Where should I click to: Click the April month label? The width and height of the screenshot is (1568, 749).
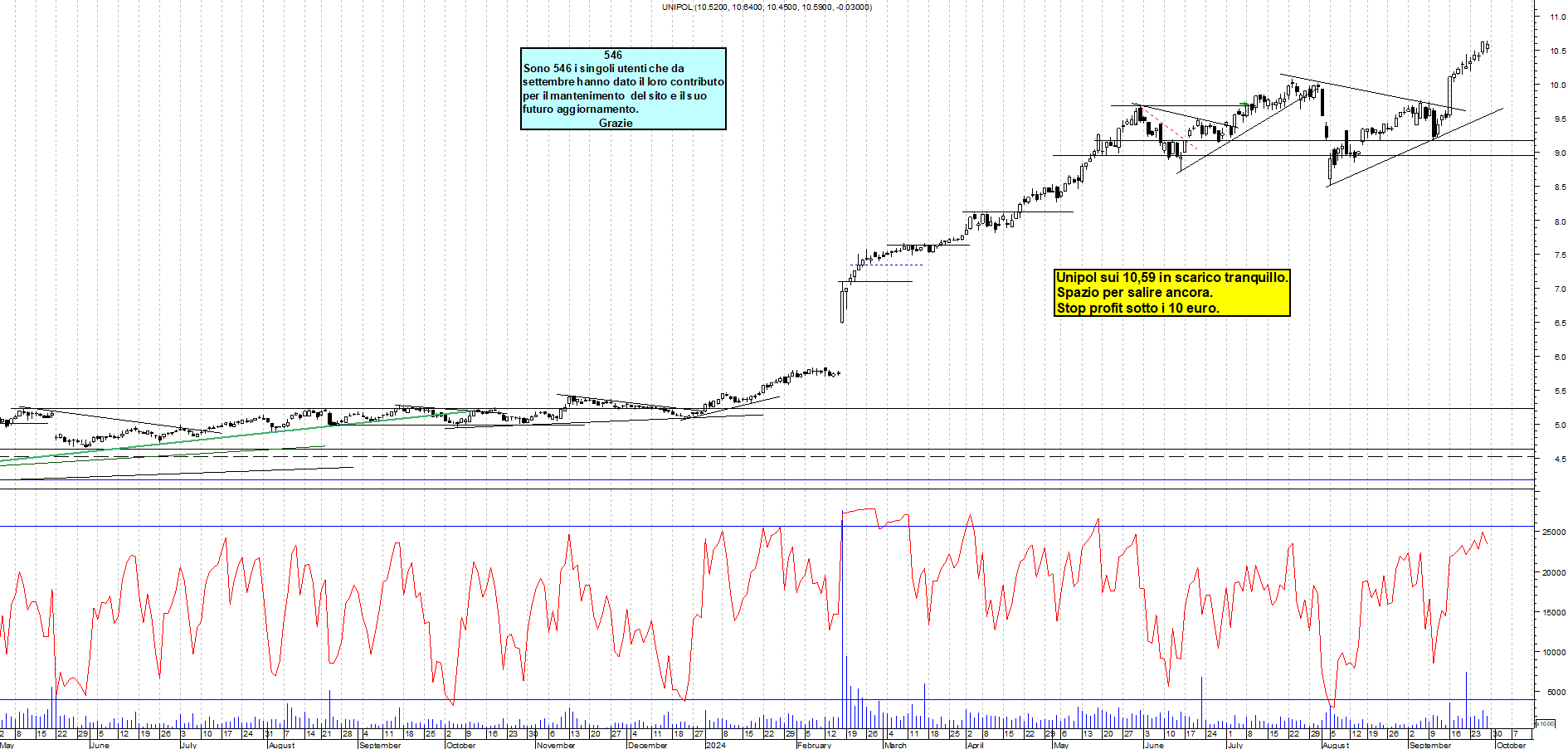coord(976,745)
